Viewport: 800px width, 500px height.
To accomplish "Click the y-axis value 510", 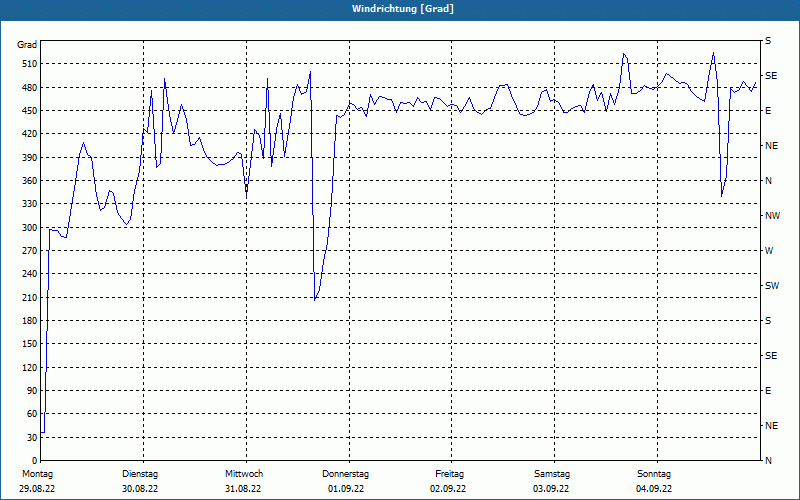I will click(x=30, y=64).
